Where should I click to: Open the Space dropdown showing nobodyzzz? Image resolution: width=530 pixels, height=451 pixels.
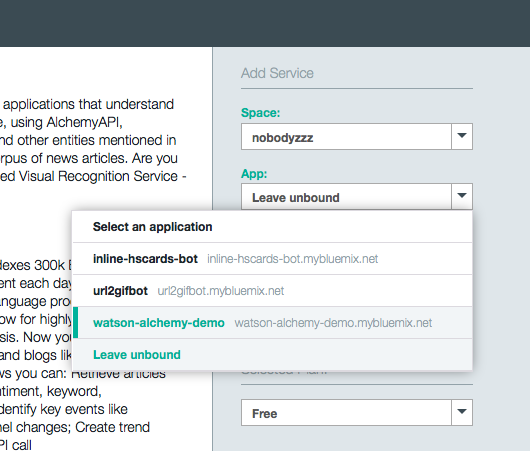pyautogui.click(x=357, y=137)
